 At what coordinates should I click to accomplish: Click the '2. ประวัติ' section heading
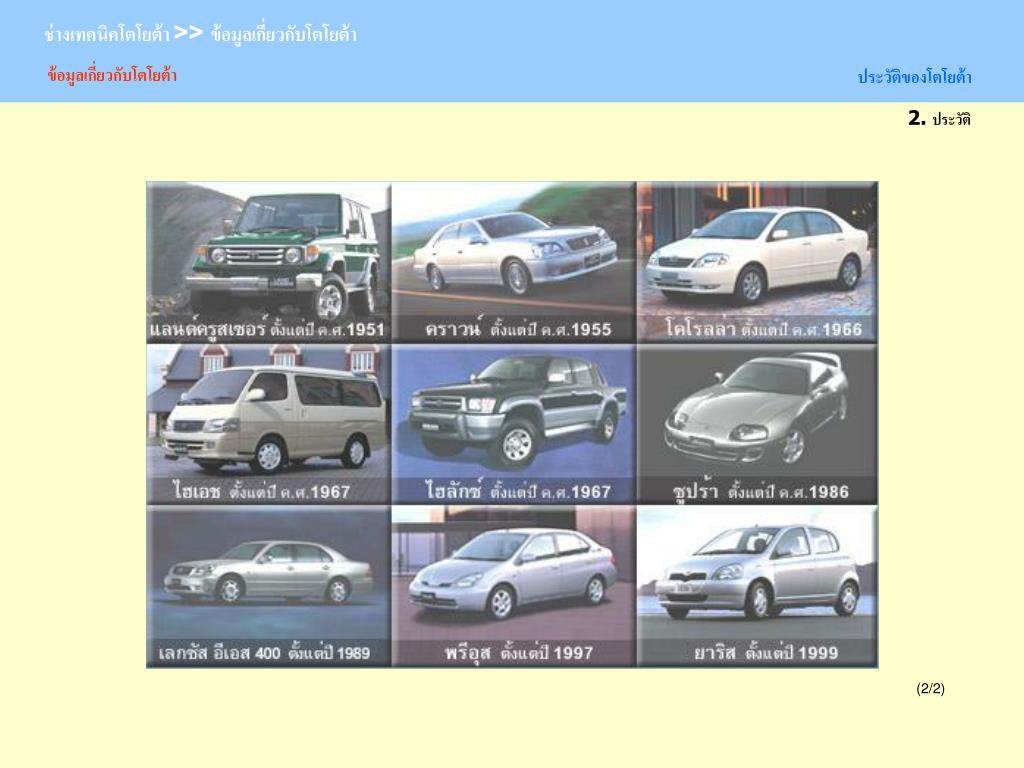click(x=939, y=118)
